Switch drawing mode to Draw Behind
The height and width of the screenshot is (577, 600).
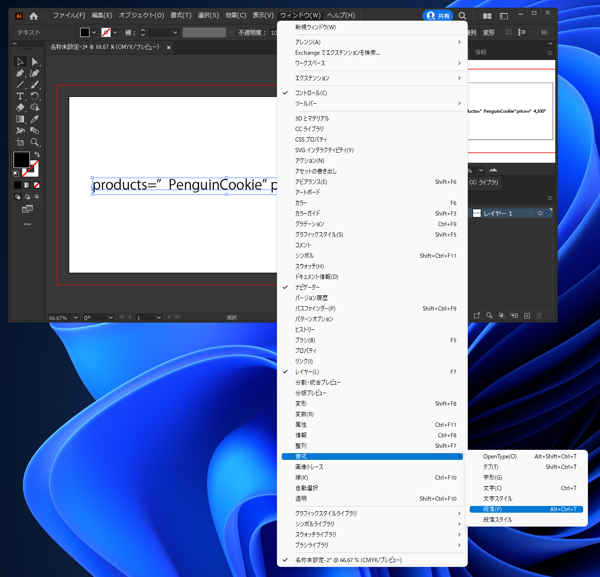pos(27,197)
